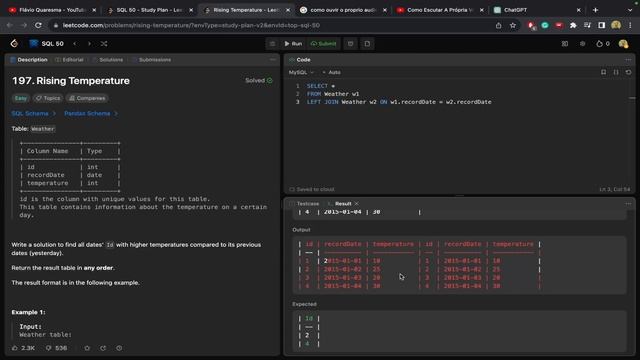Toggle the Auto complete option
This screenshot has height=360, width=640.
tap(331, 72)
